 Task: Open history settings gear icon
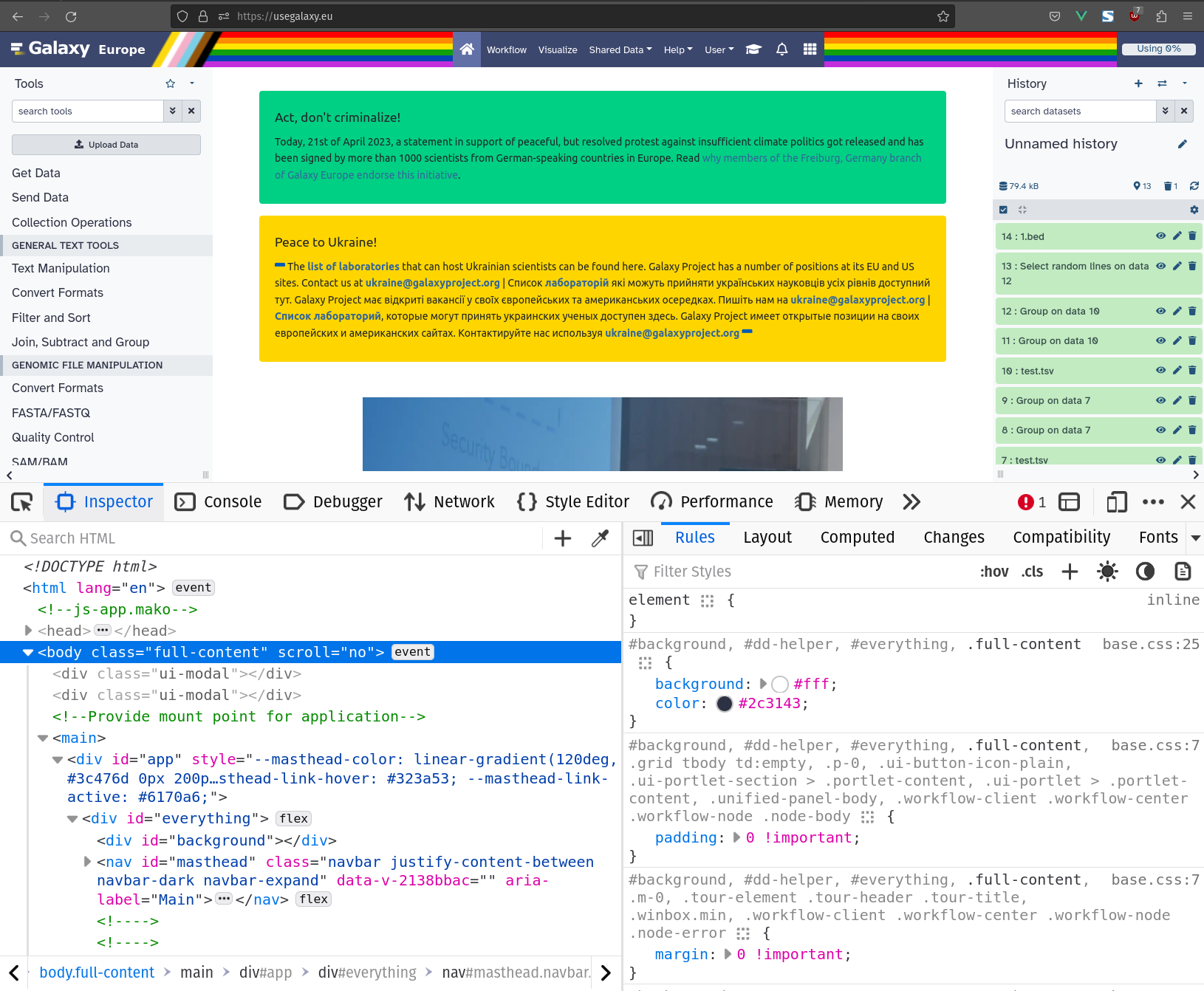[x=1194, y=210]
